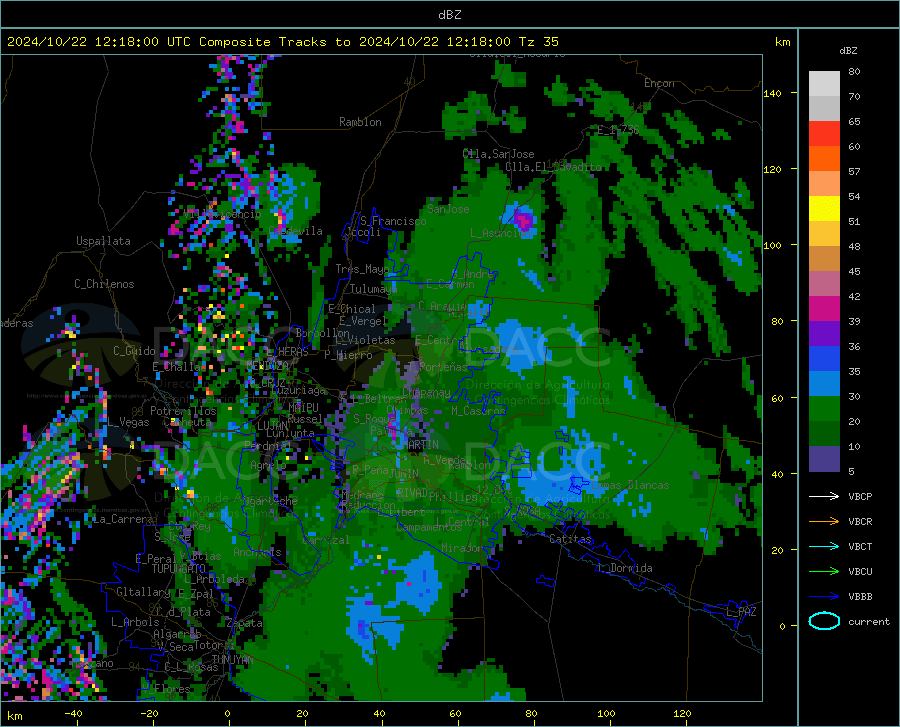Click the 100 km x-axis tick label
900x727 pixels.
click(x=606, y=713)
